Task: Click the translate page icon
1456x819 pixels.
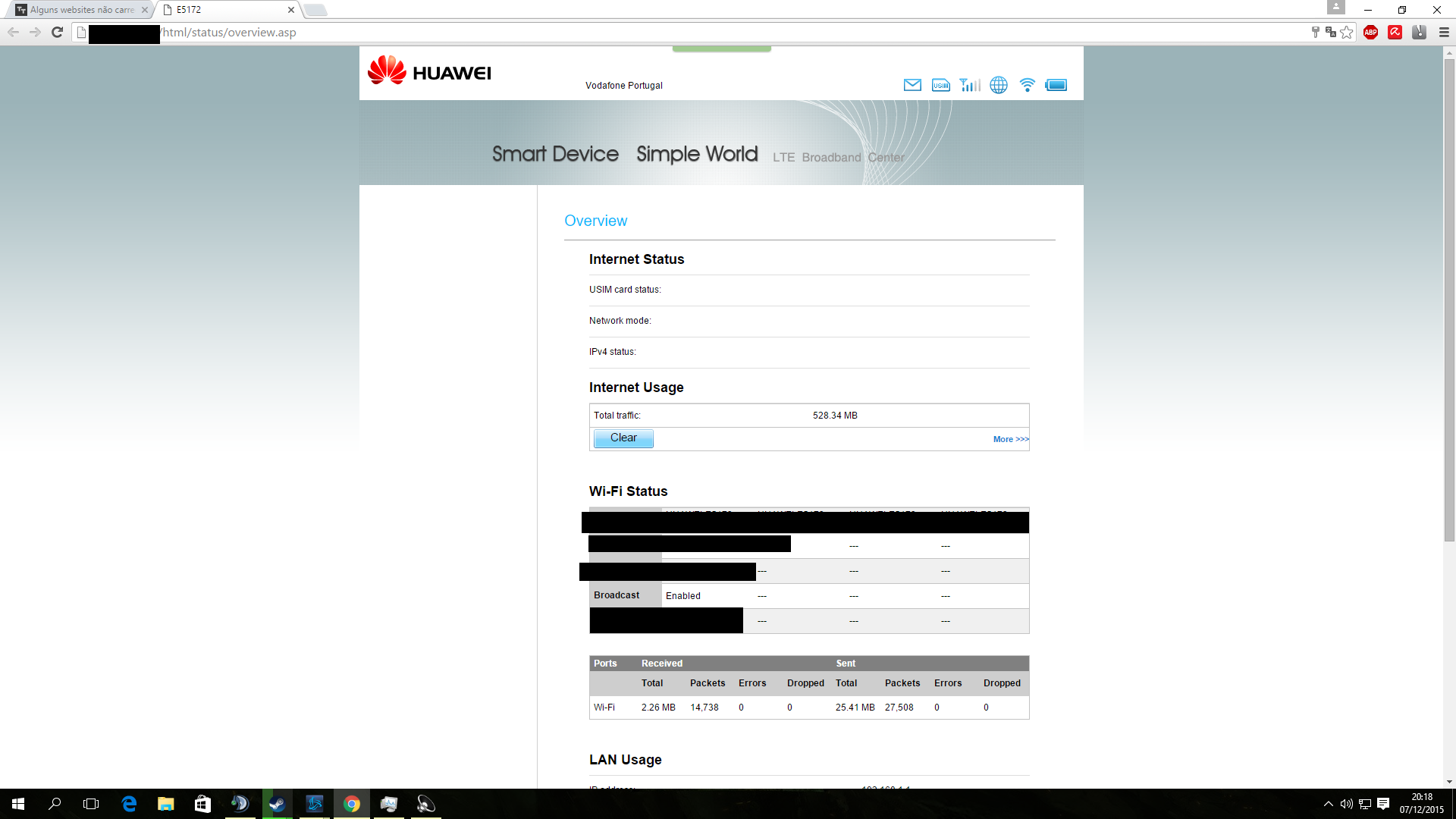Action: coord(1331,32)
